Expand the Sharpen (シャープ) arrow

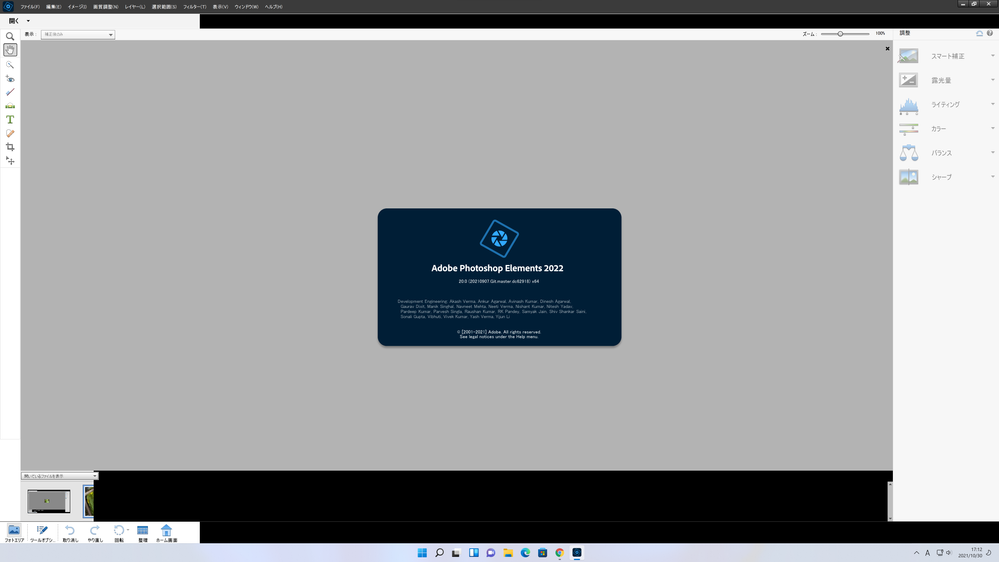tap(992, 177)
